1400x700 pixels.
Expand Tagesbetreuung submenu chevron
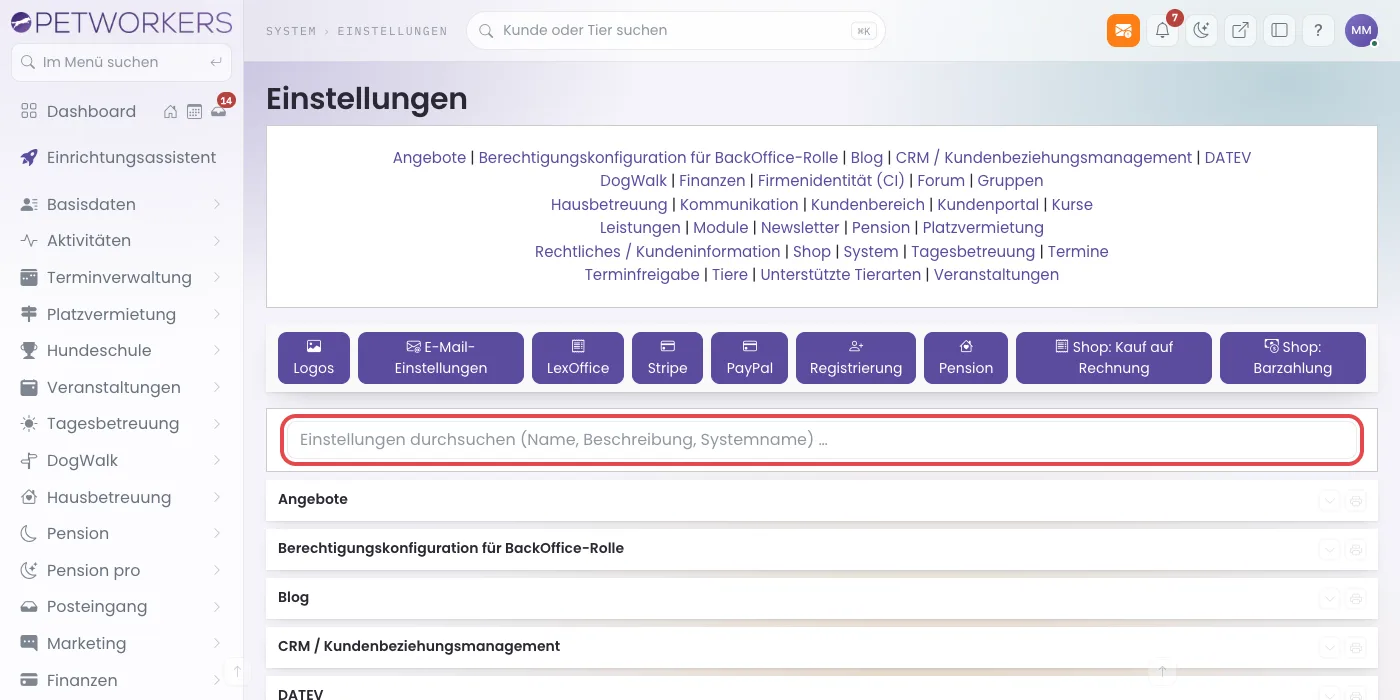coord(217,424)
